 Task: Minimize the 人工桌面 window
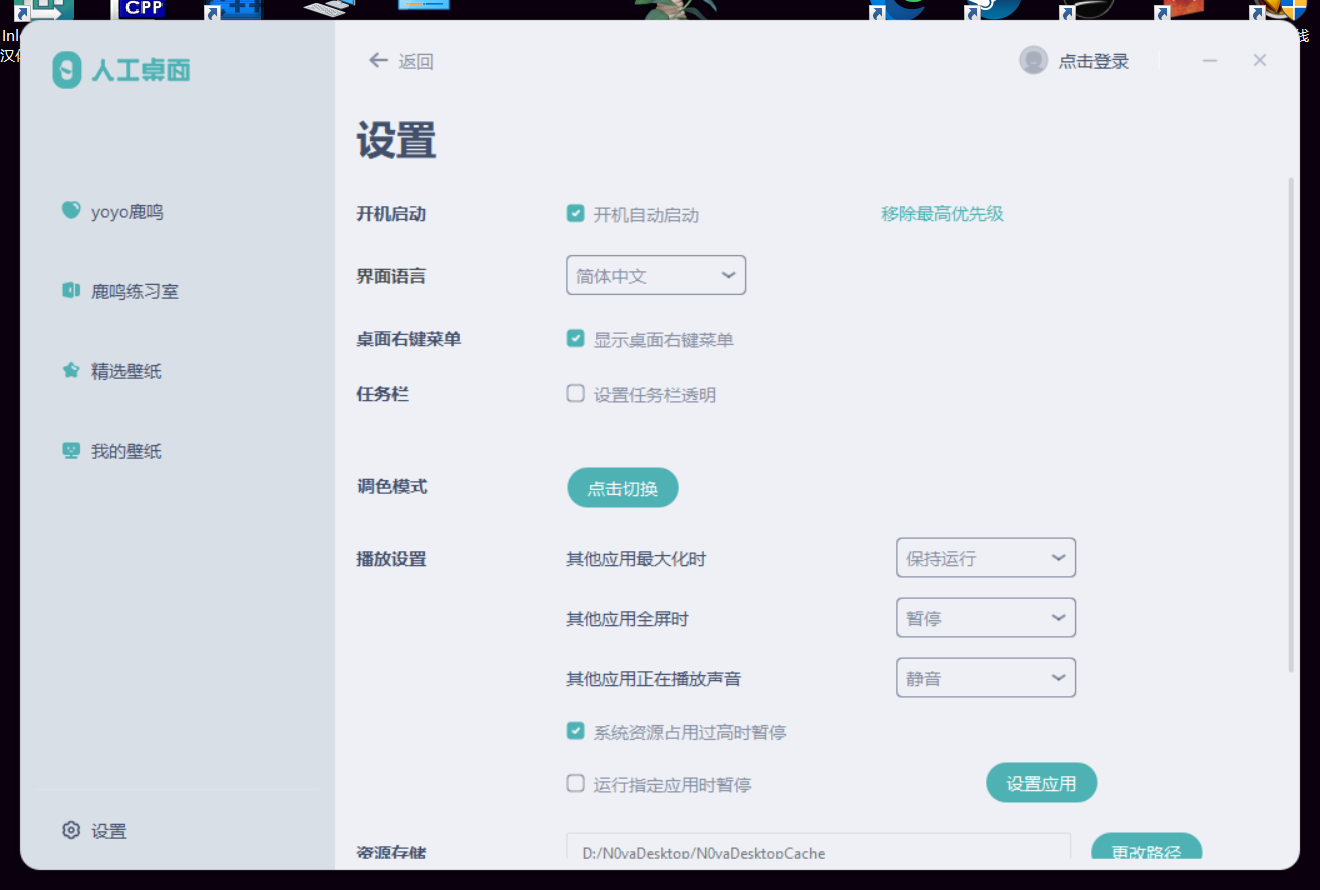[1210, 61]
